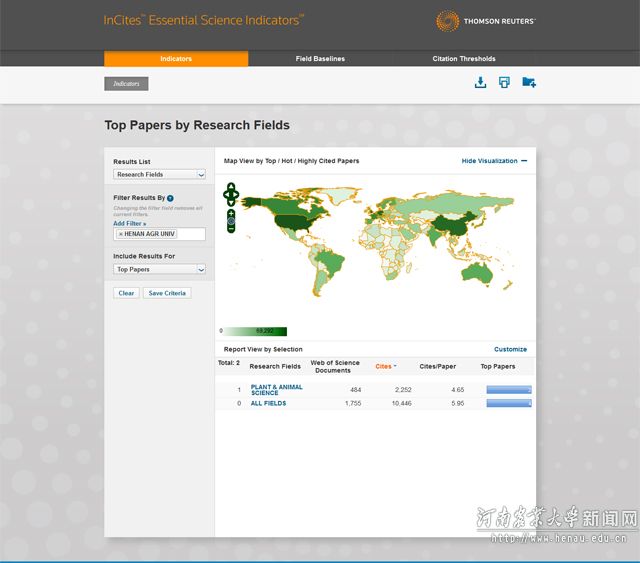
Task: Click the print icon
Action: tap(504, 82)
